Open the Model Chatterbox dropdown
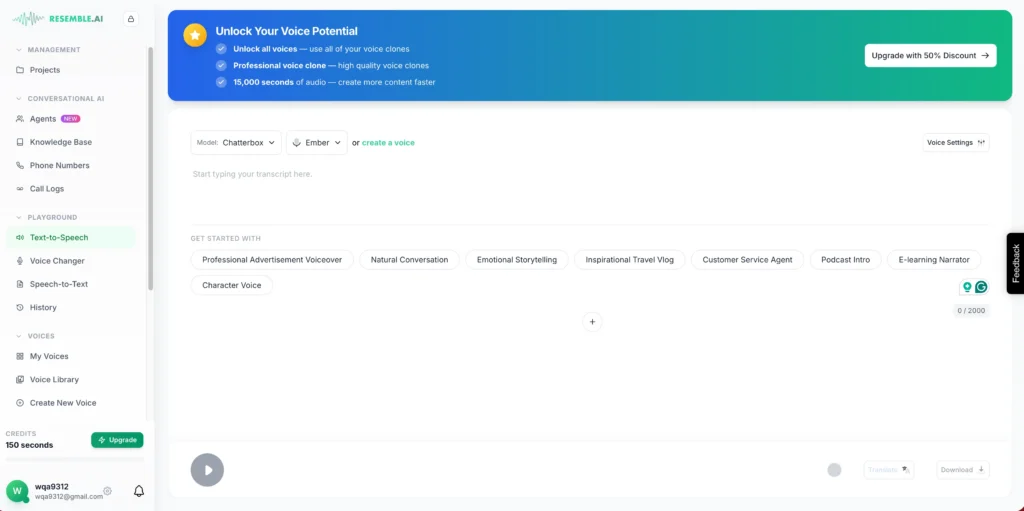 click(236, 143)
